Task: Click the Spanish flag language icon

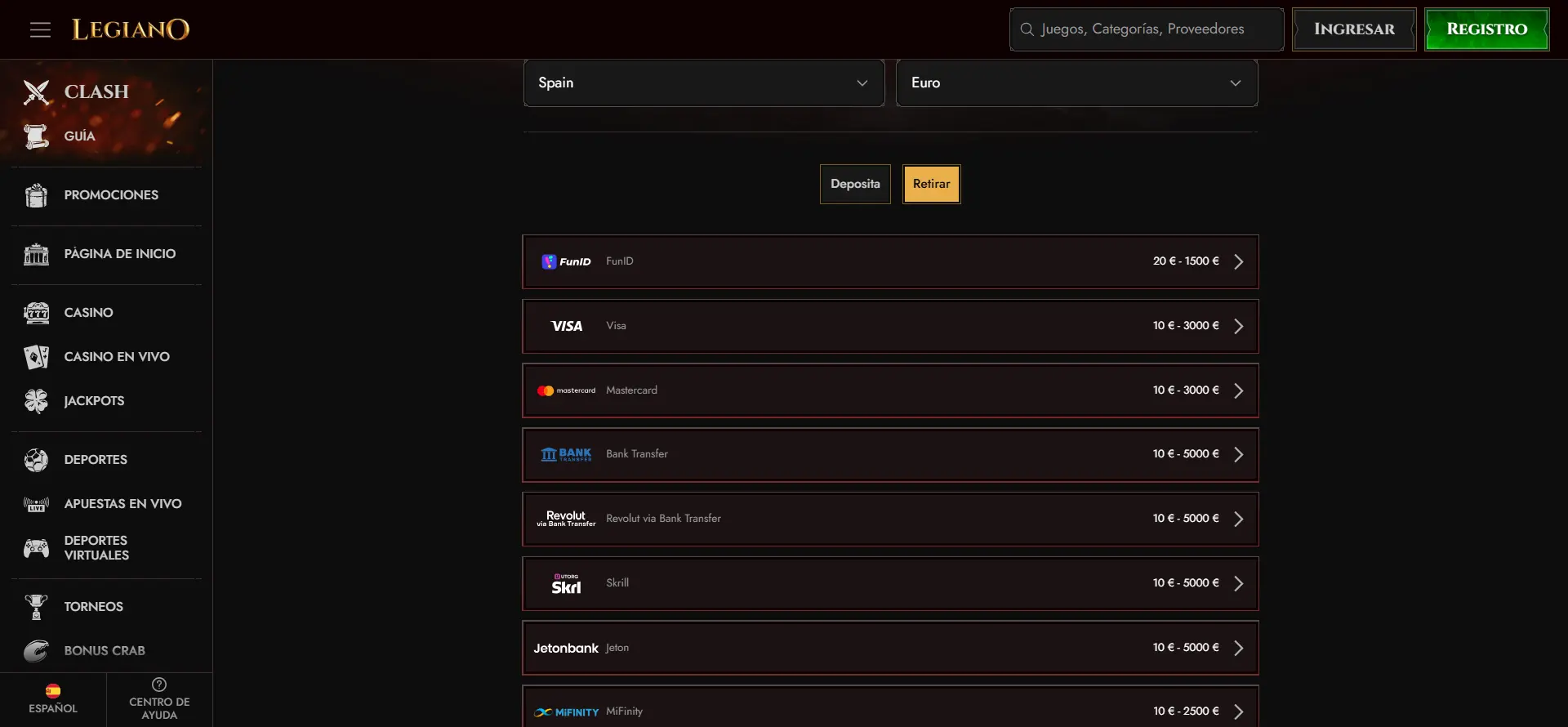Action: coord(53,691)
